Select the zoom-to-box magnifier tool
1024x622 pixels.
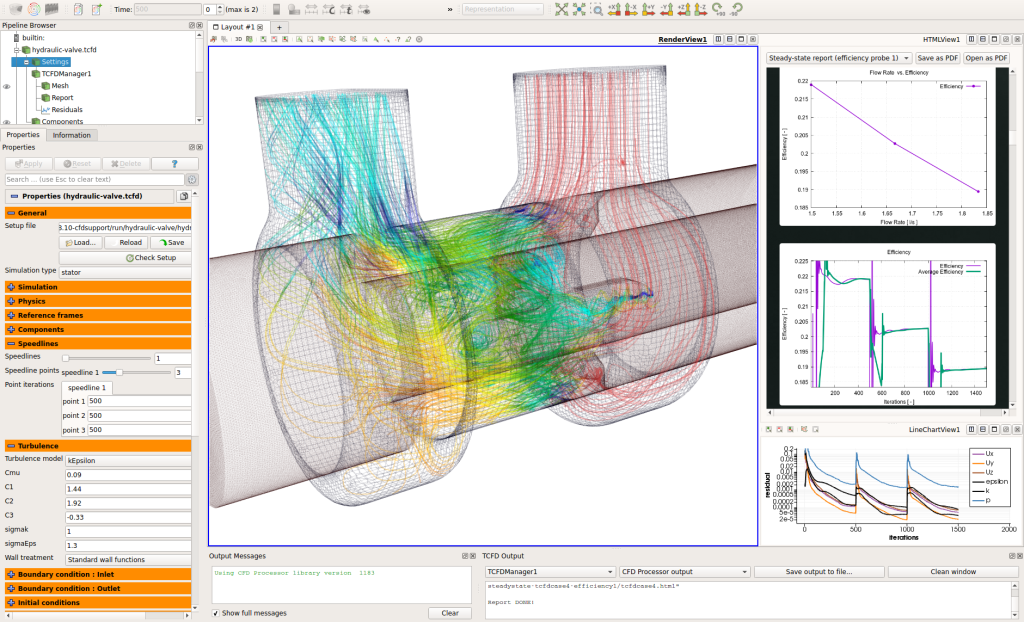pos(598,8)
